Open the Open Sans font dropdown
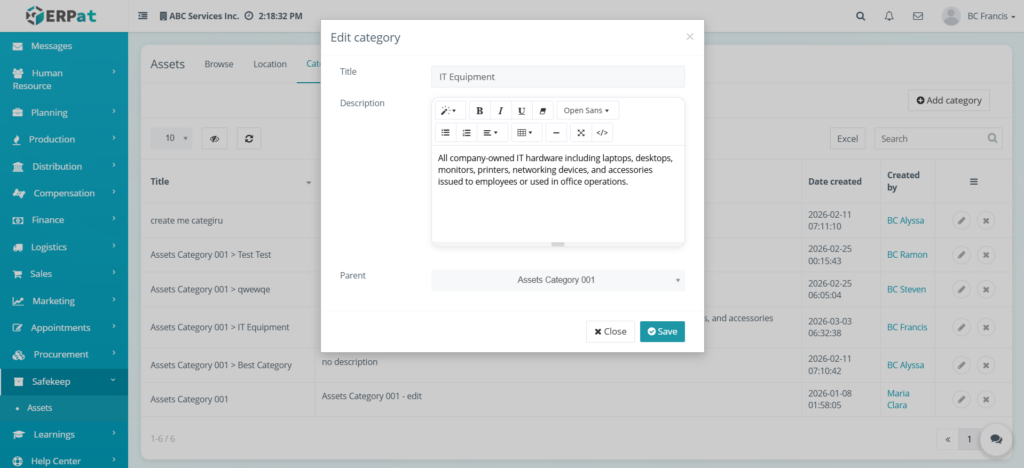The width and height of the screenshot is (1024, 468). point(586,111)
